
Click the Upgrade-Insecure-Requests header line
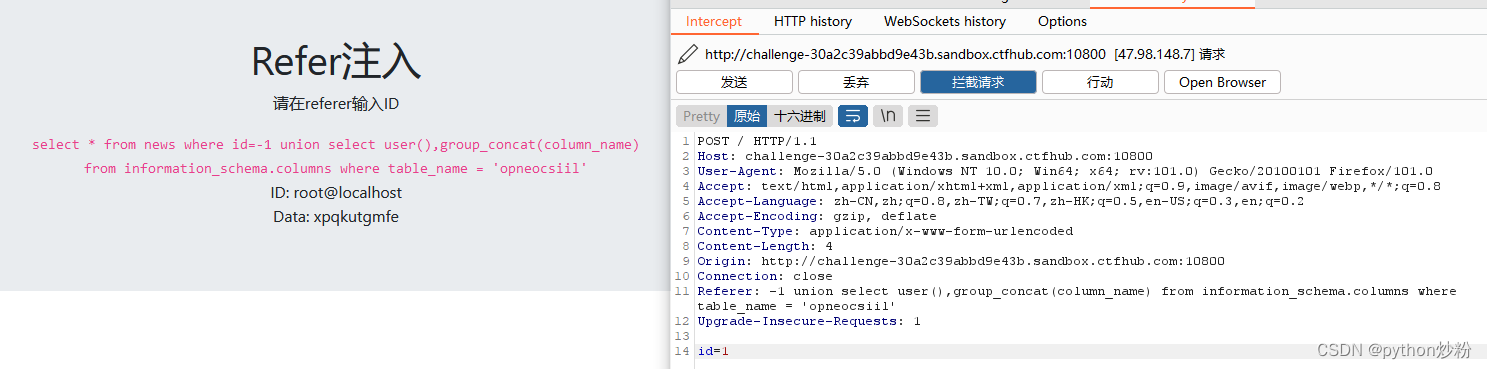coord(809,321)
